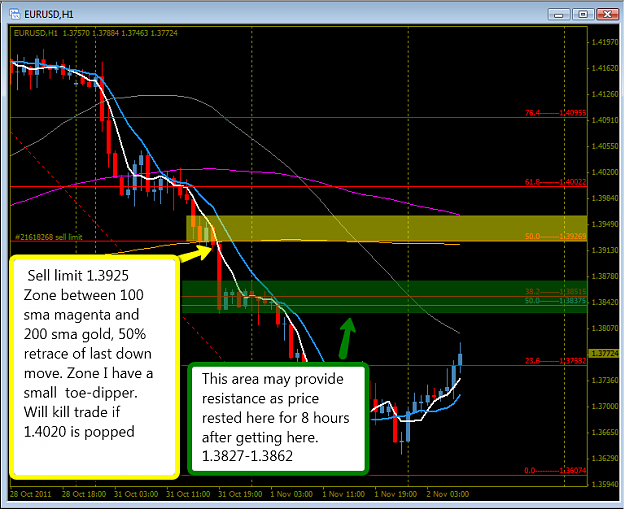This screenshot has width=625, height=509.
Task: Click price scale value 1.37360
Action: [605, 380]
